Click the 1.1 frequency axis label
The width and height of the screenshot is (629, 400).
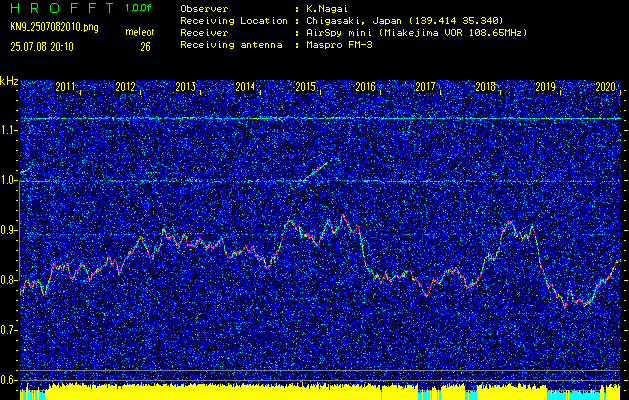(9, 130)
